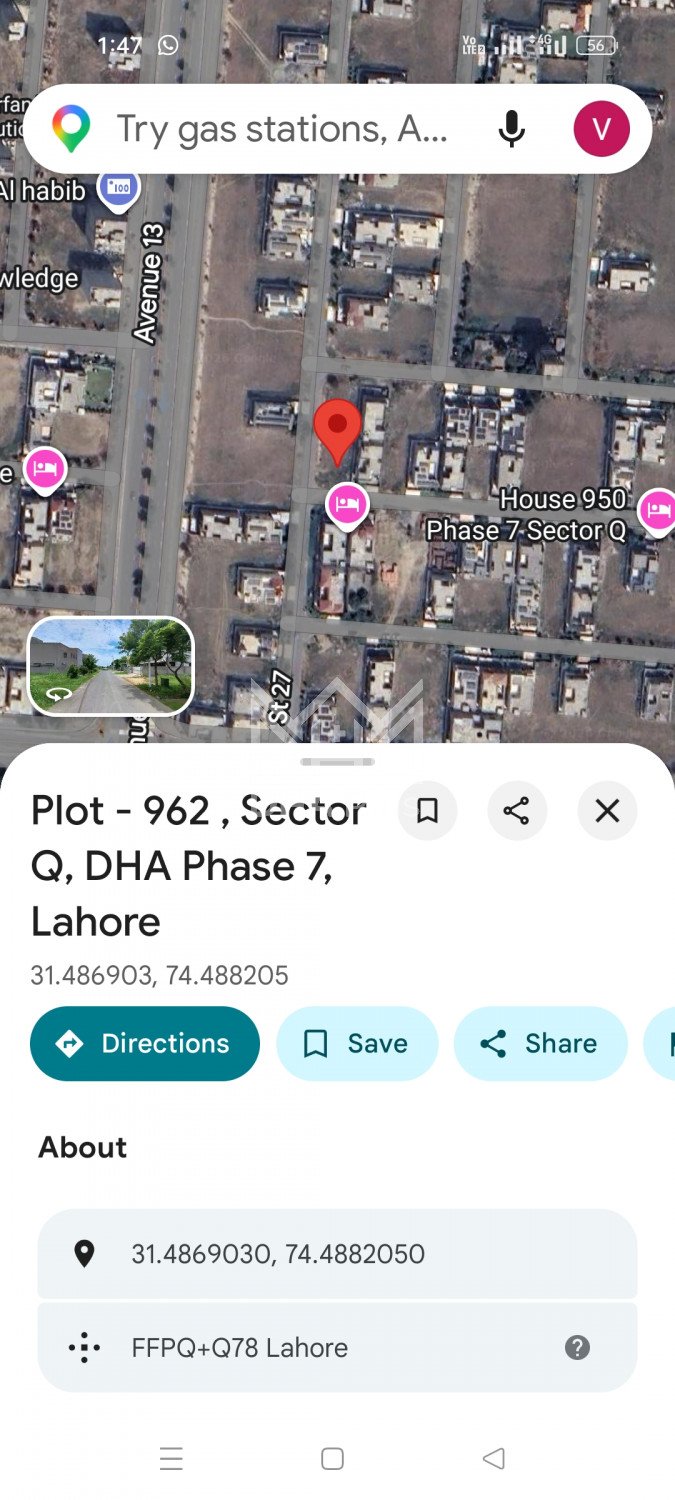Tap the voice search microphone icon
Screen dimensions: 675x1500
click(511, 129)
